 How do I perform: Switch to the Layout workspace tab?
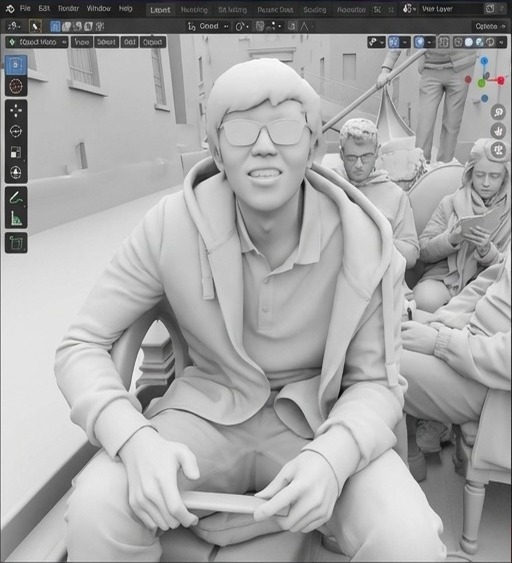[160, 10]
